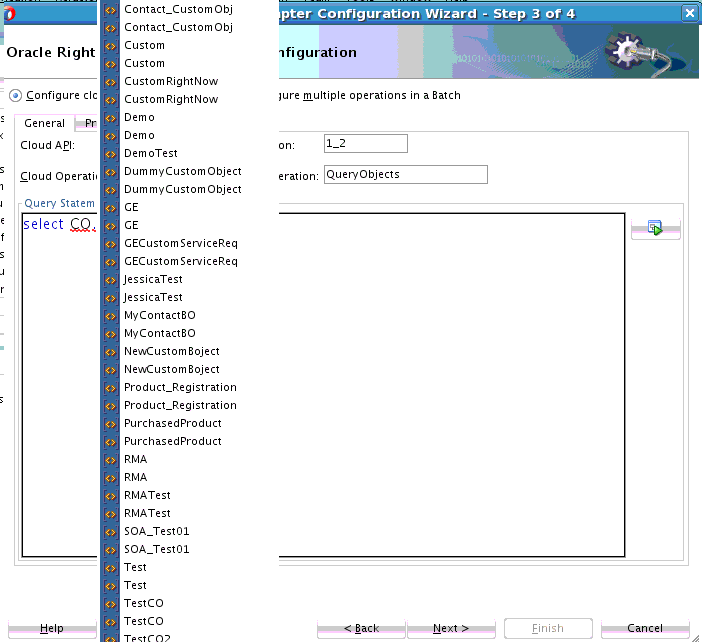Click icon beside second RMA entry
Screen dimensions: 718x642
[111, 478]
